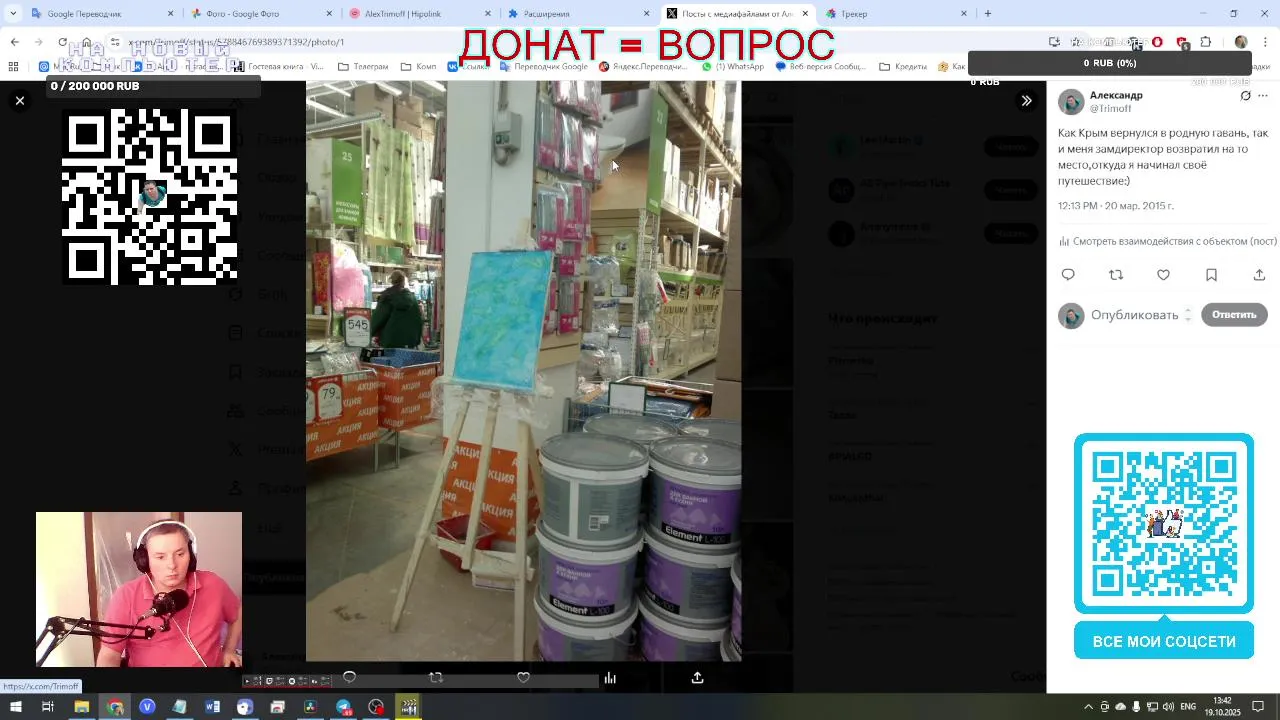
Task: Open Александр's profile avatar in the post
Action: (x=1071, y=101)
